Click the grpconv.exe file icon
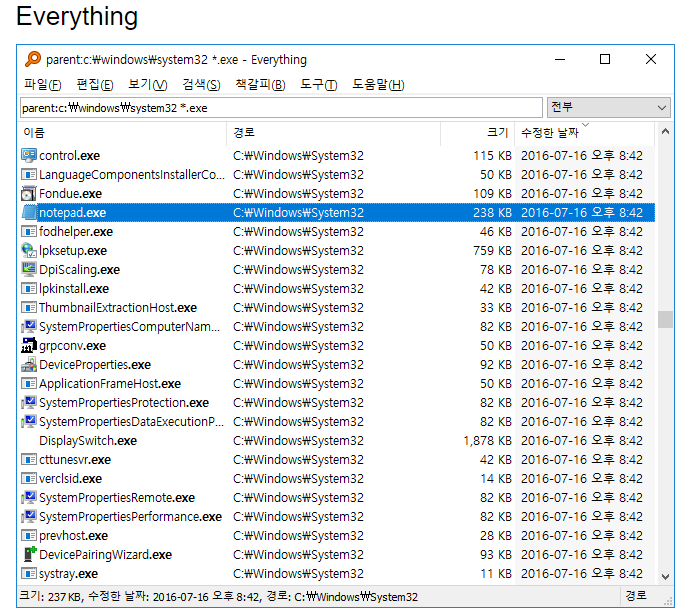The width and height of the screenshot is (688, 615). click(x=29, y=346)
